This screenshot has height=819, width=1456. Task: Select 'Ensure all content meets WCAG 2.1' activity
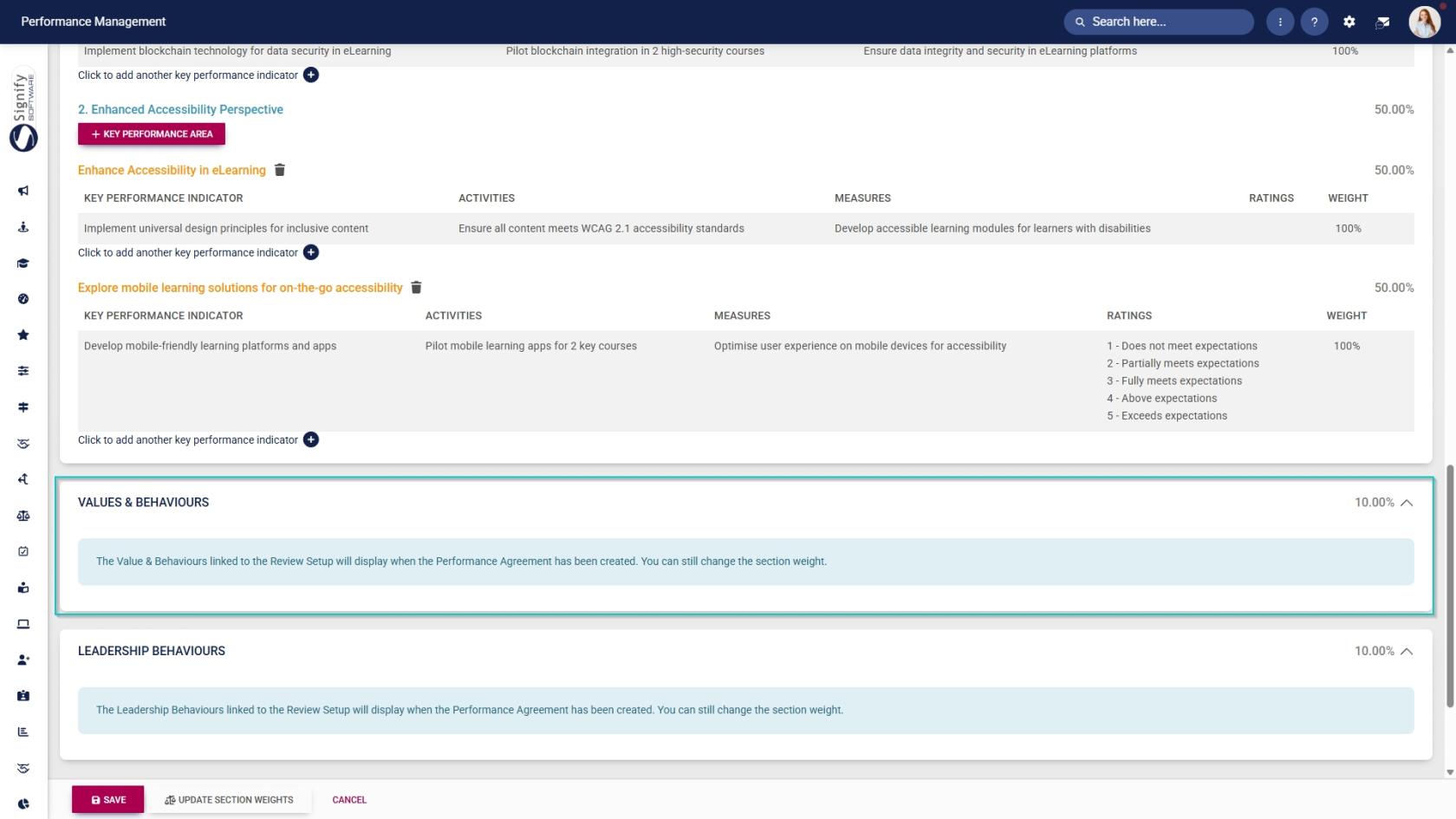coord(601,229)
